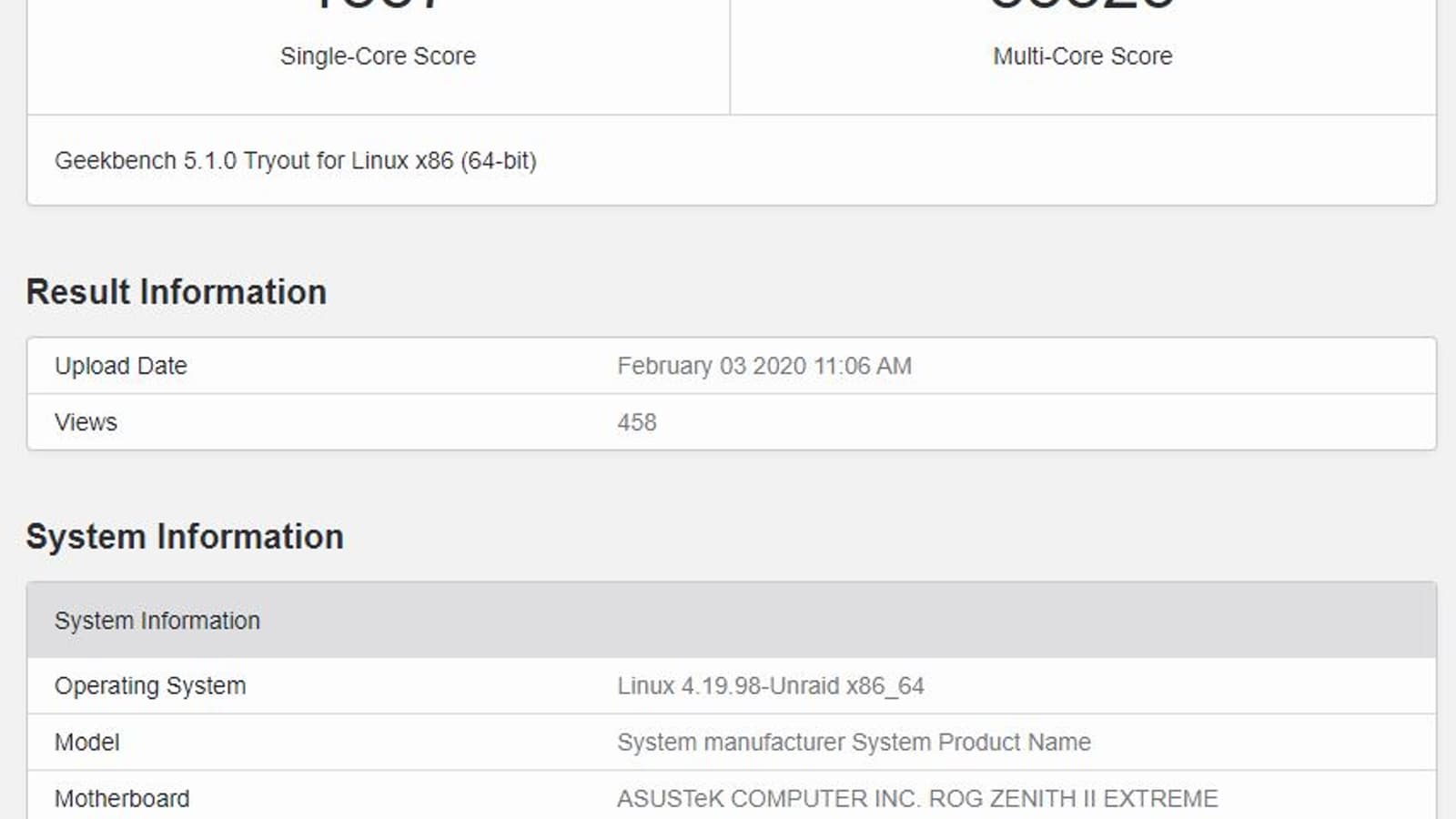
Task: Click the 458 views count
Action: point(636,422)
